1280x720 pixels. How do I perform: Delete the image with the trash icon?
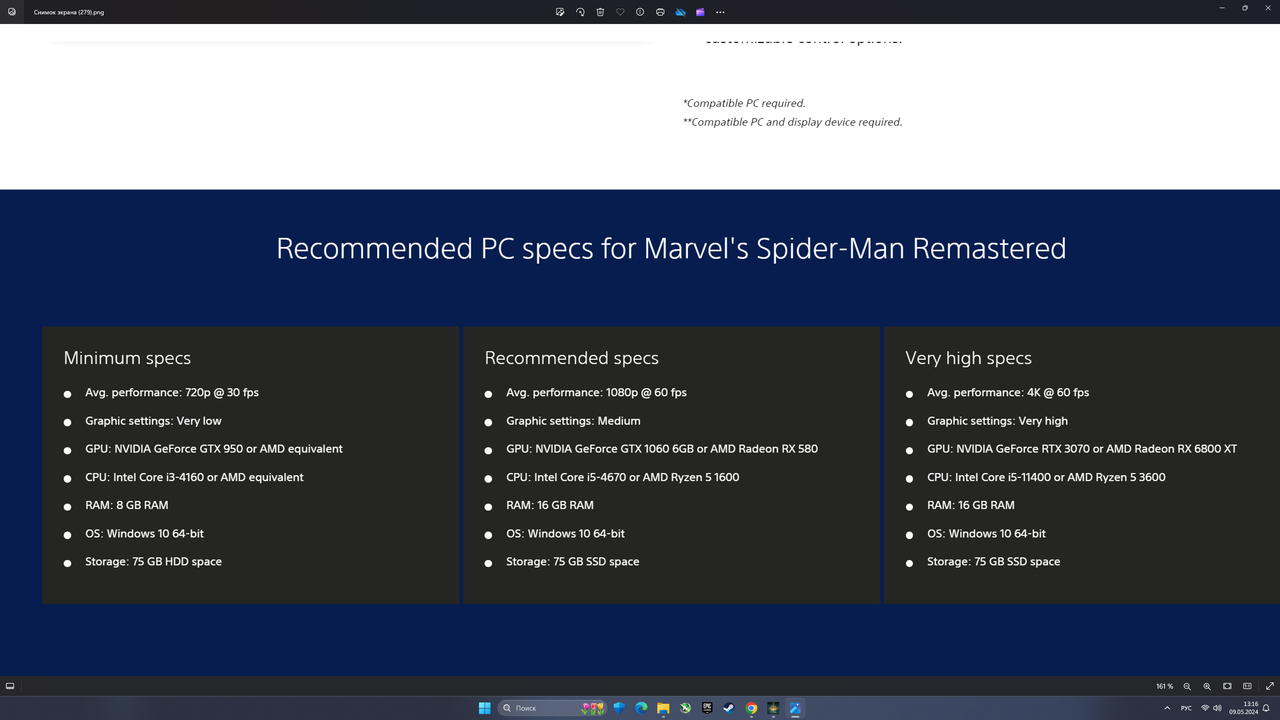(600, 12)
